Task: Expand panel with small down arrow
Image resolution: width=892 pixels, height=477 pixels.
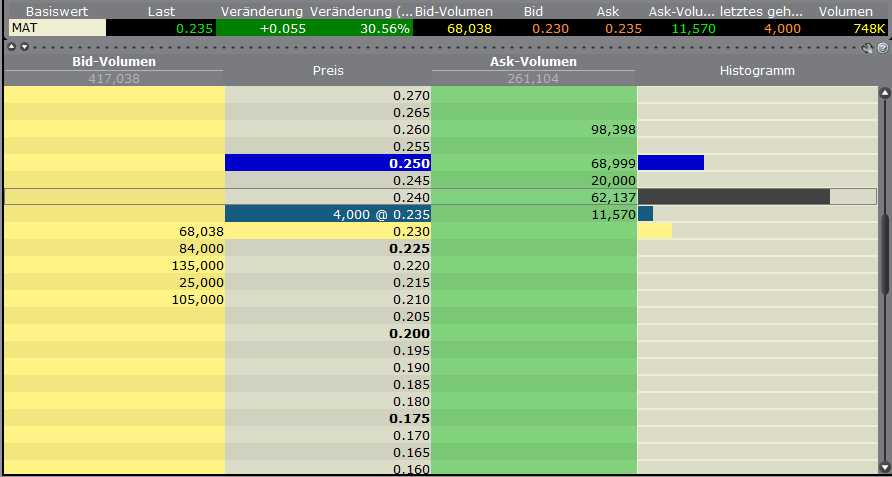Action: coord(22,47)
